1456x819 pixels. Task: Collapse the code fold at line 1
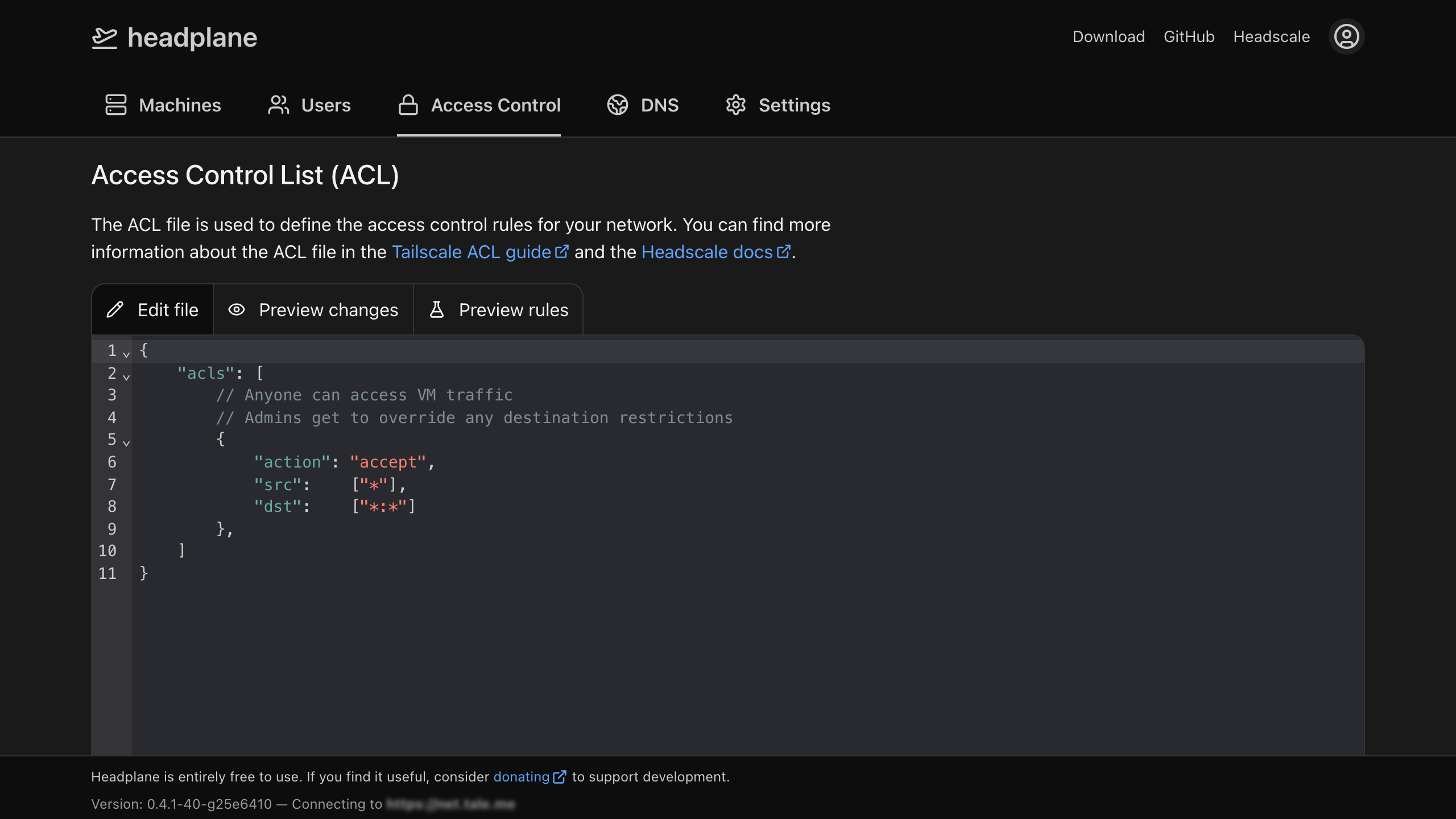coord(126,354)
